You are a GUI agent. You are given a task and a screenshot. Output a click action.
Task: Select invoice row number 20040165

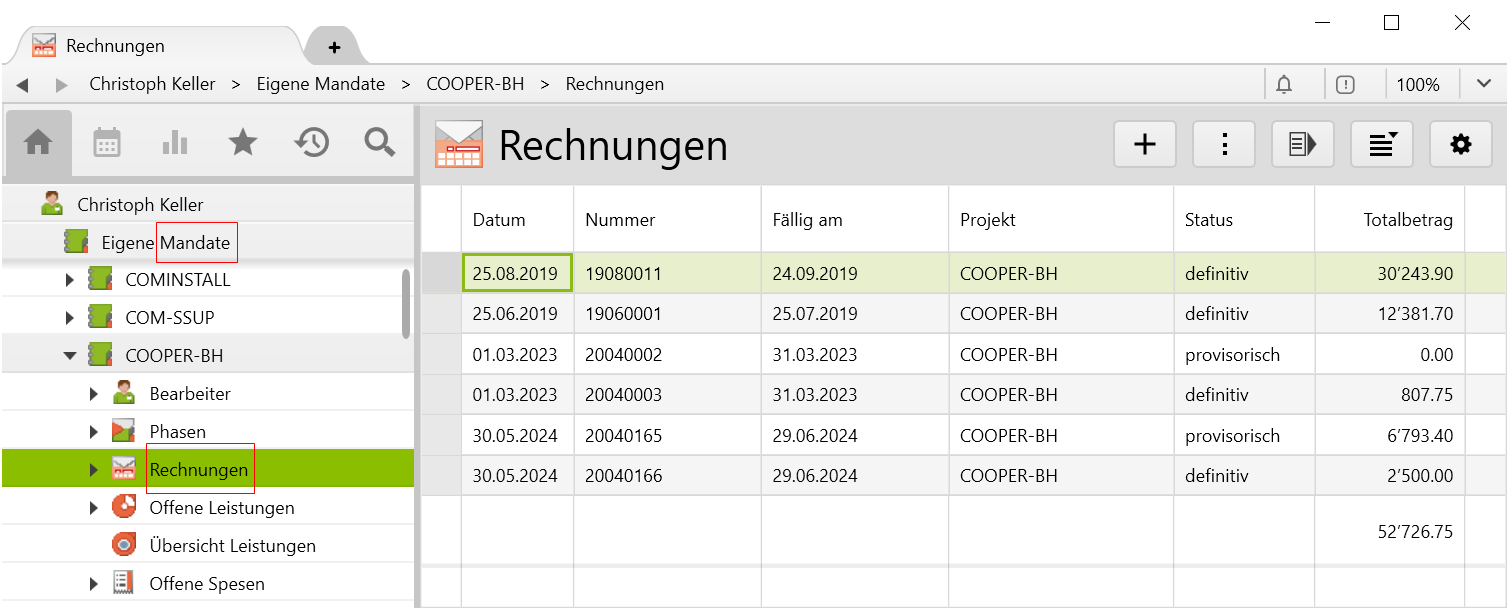624,436
